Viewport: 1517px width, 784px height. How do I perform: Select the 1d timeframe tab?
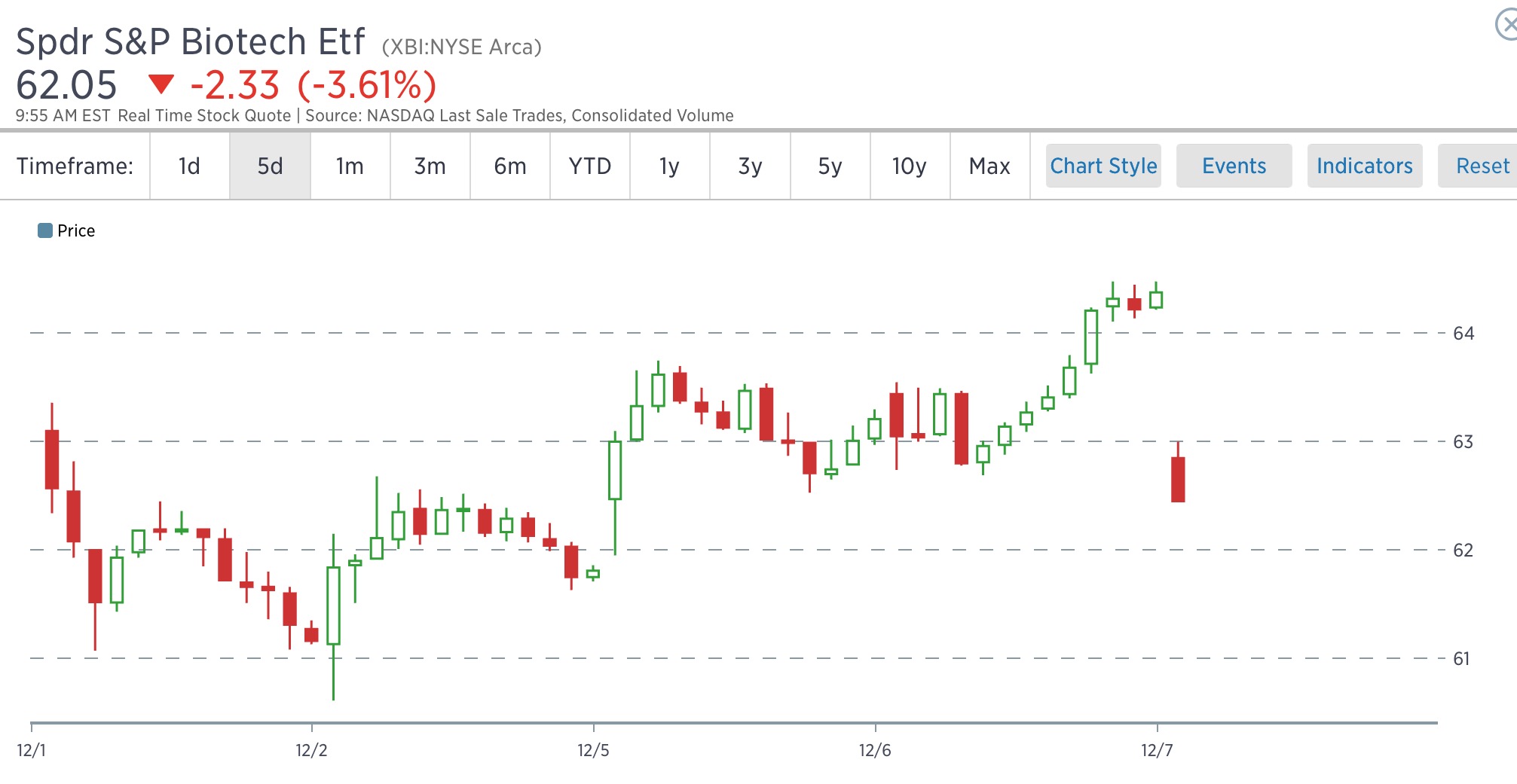point(189,166)
